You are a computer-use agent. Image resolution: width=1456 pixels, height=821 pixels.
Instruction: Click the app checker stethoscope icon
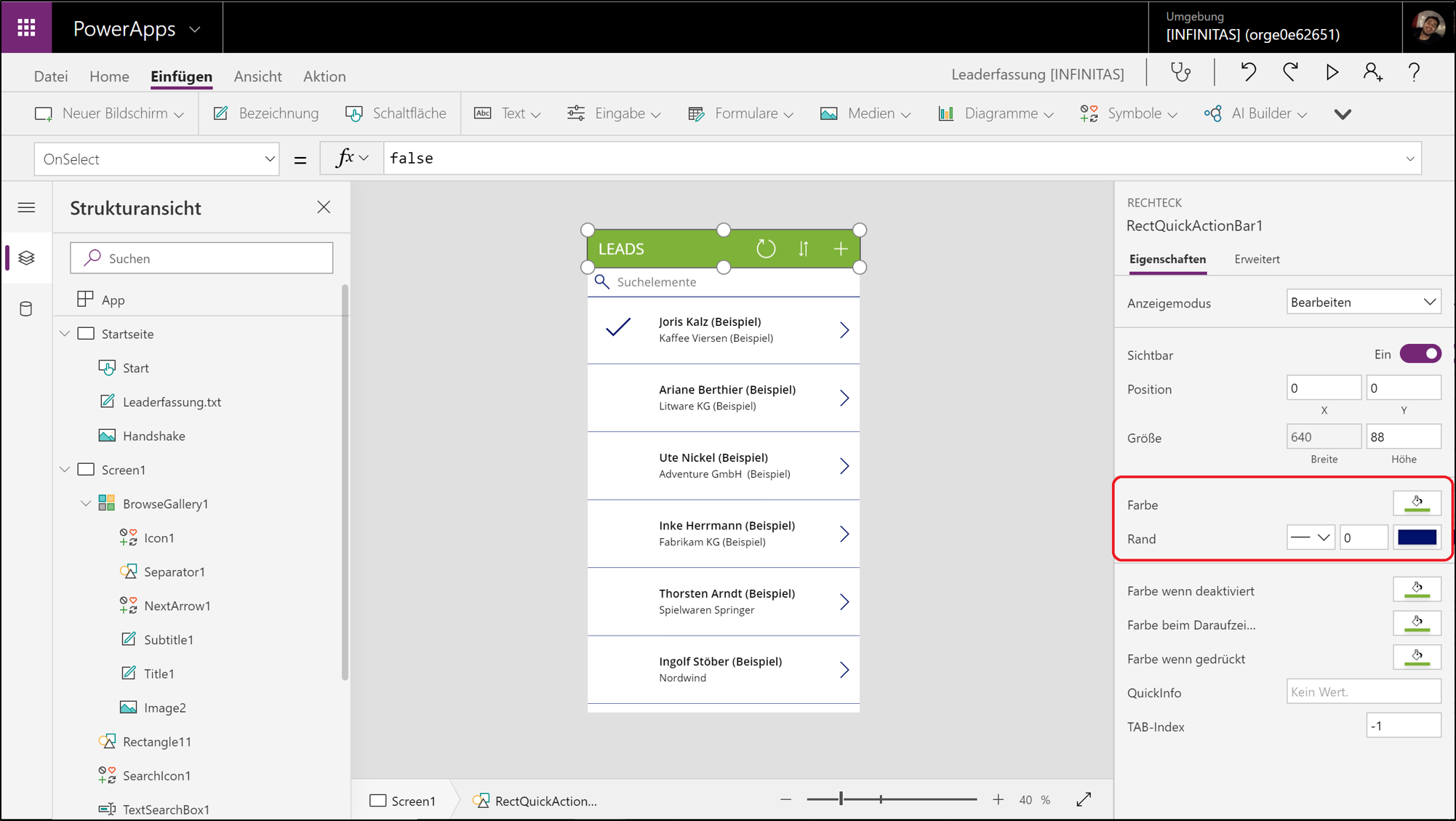click(x=1180, y=72)
